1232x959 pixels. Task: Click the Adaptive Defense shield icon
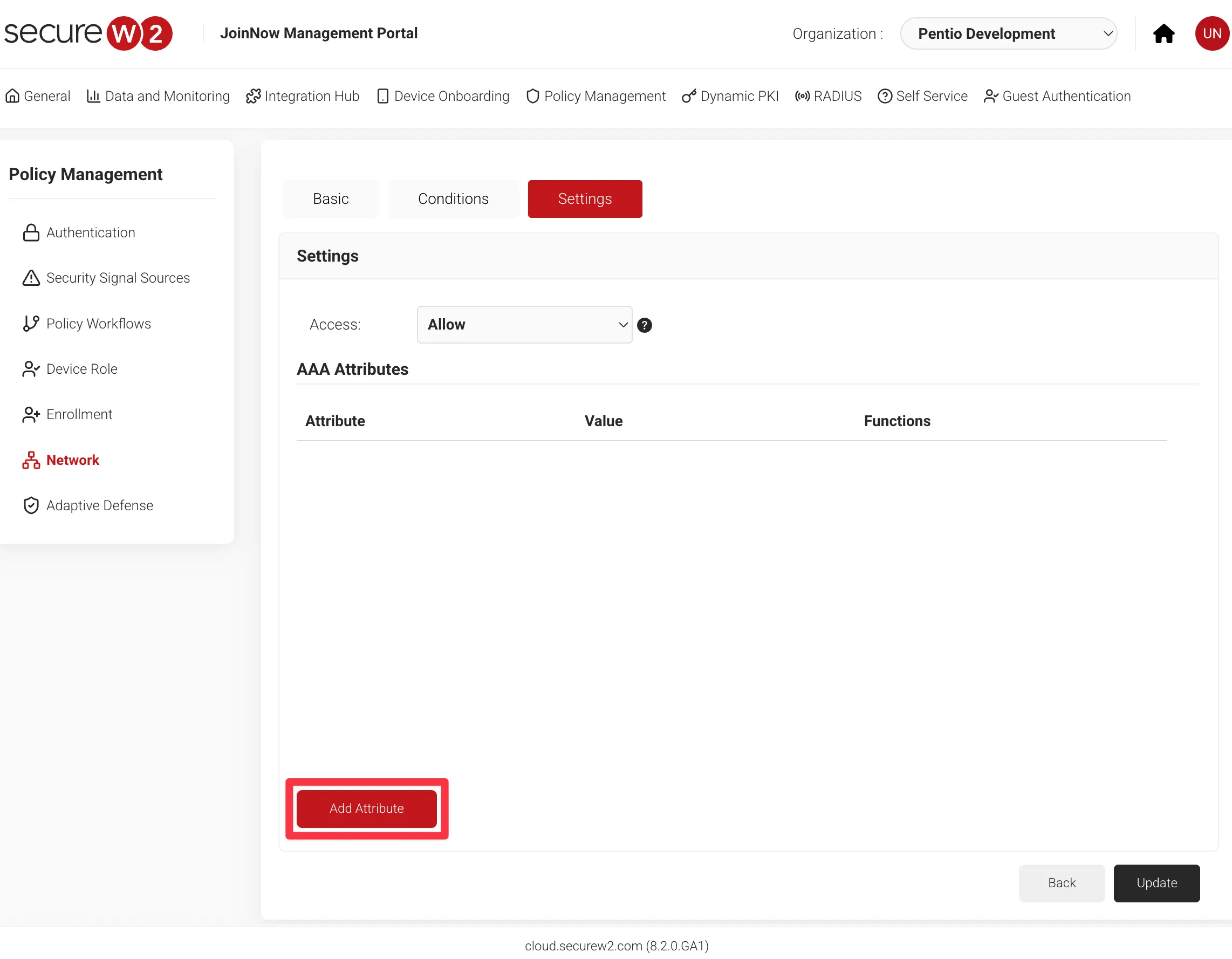click(x=31, y=505)
